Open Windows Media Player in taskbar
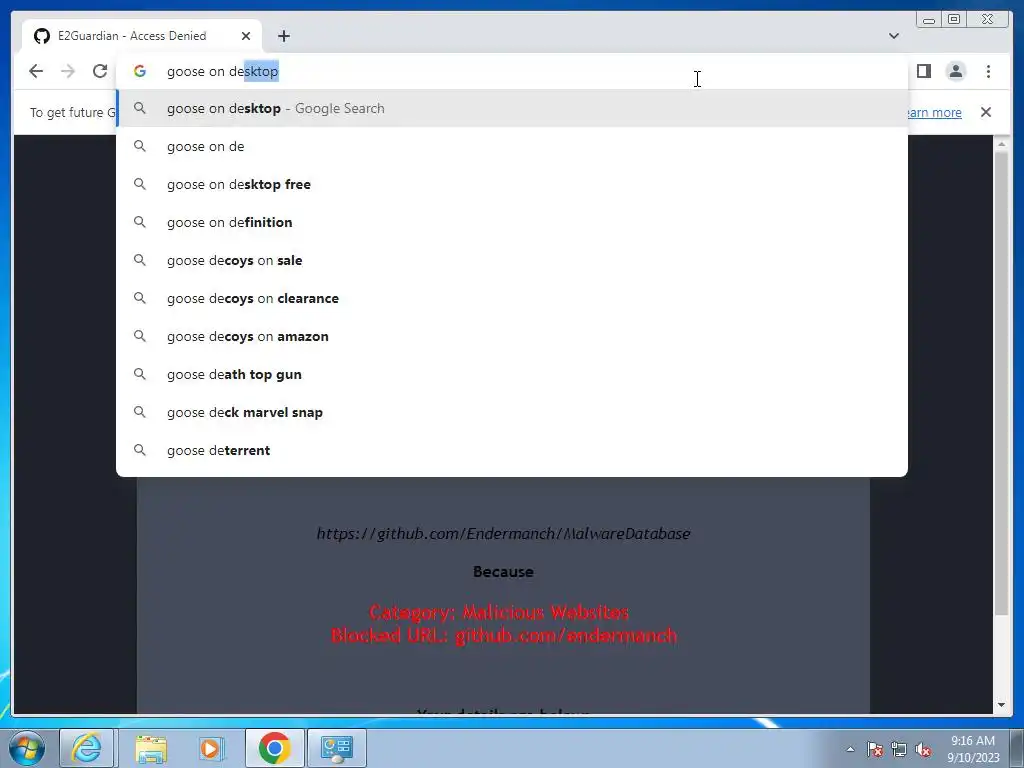This screenshot has width=1024, height=768. [x=212, y=748]
